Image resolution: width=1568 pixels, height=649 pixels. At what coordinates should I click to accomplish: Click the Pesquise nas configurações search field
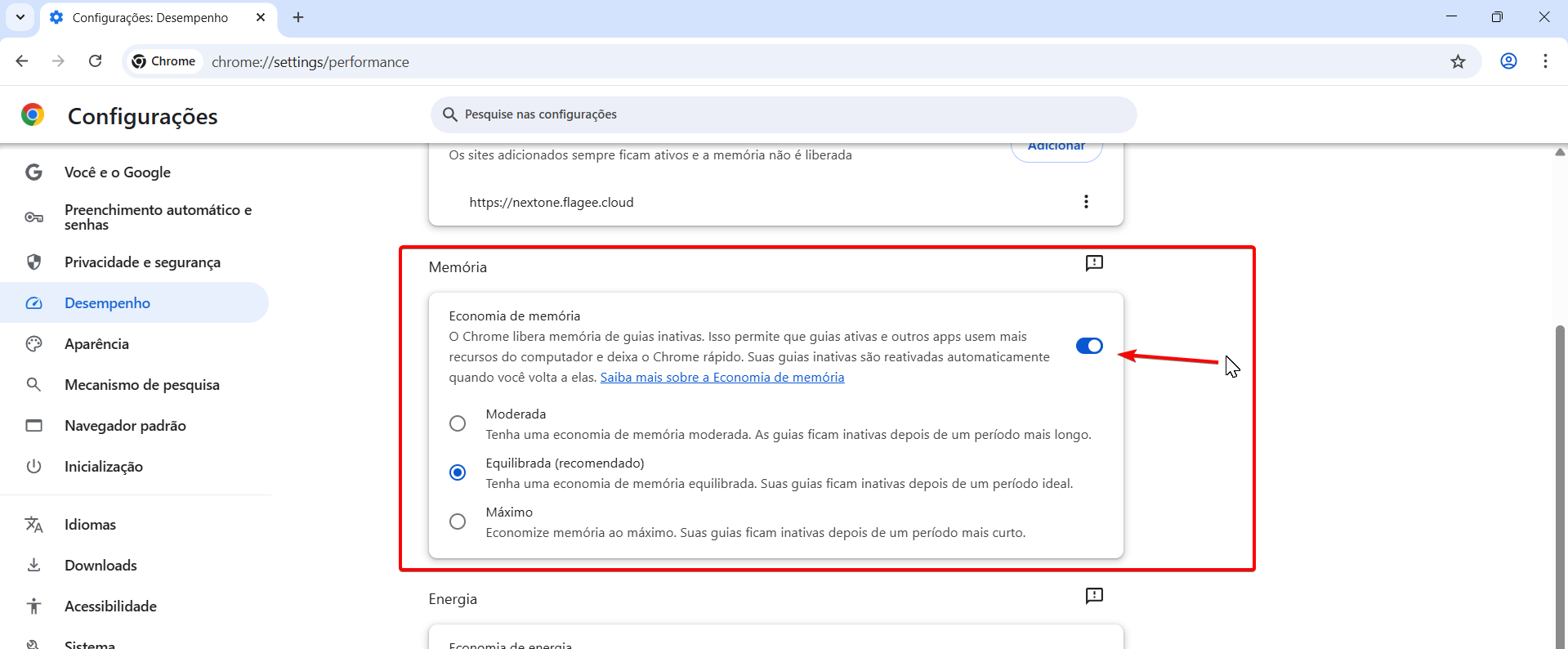coord(783,114)
